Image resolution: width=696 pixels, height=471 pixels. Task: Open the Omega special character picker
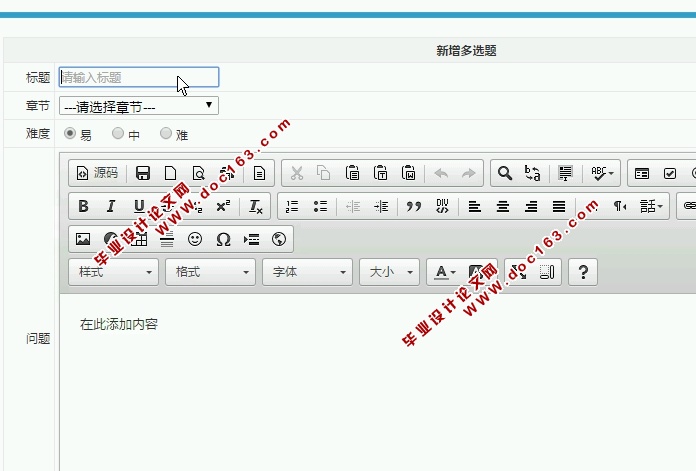coord(223,240)
